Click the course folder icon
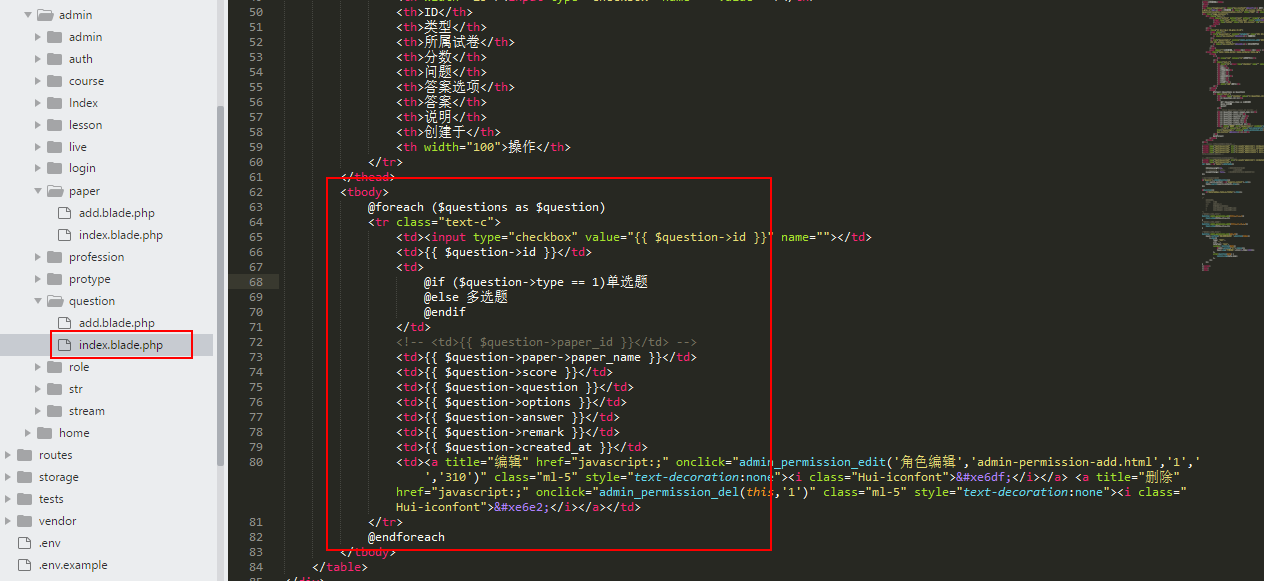Screen dimensions: 1264x581 pos(54,81)
